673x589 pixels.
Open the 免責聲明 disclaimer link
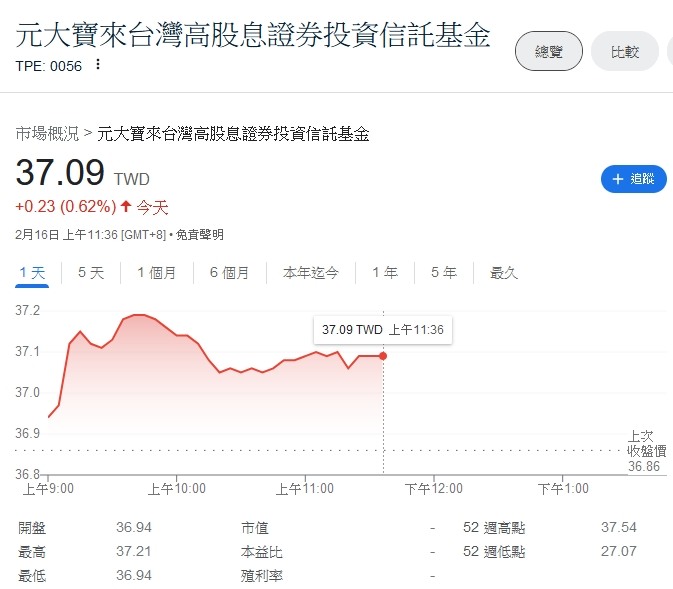click(x=200, y=235)
